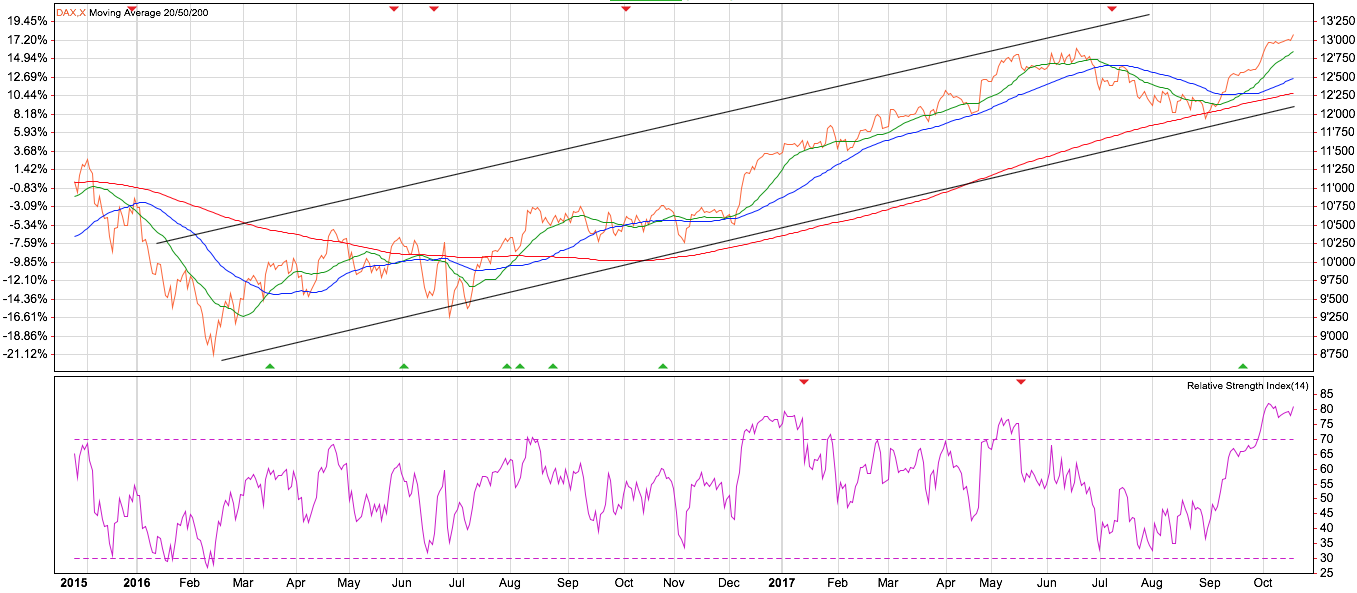Click the green buy marker near March 2016
1357x593 pixels.
[269, 366]
